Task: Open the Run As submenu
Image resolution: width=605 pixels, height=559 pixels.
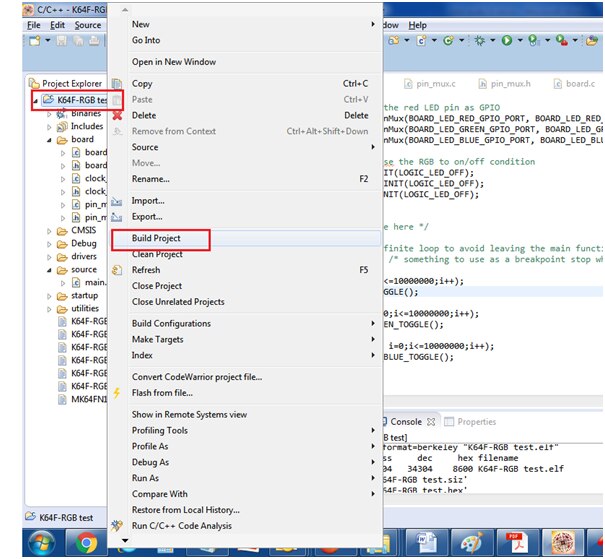Action: click(245, 478)
